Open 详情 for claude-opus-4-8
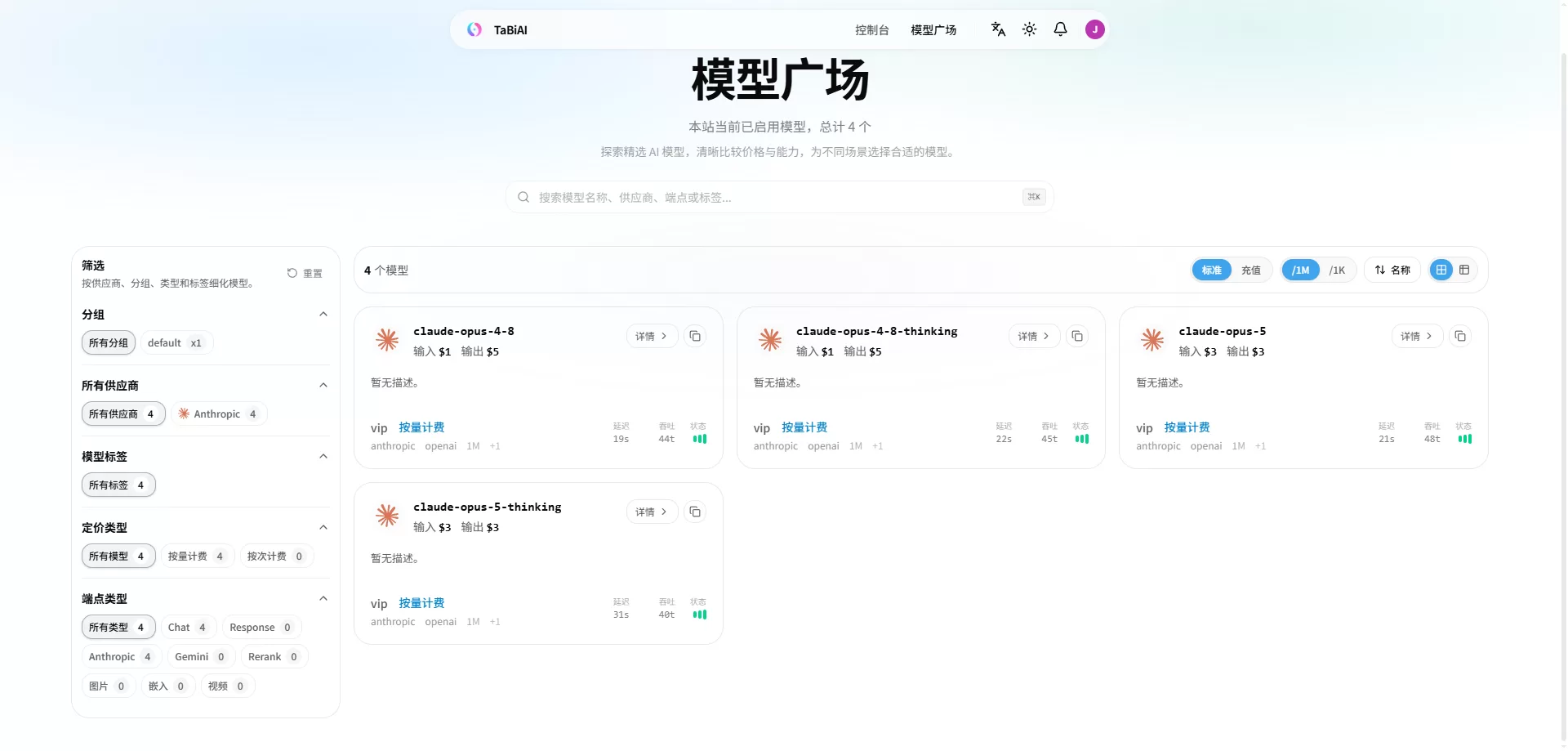Viewport: 1568px width, 751px height. [652, 336]
